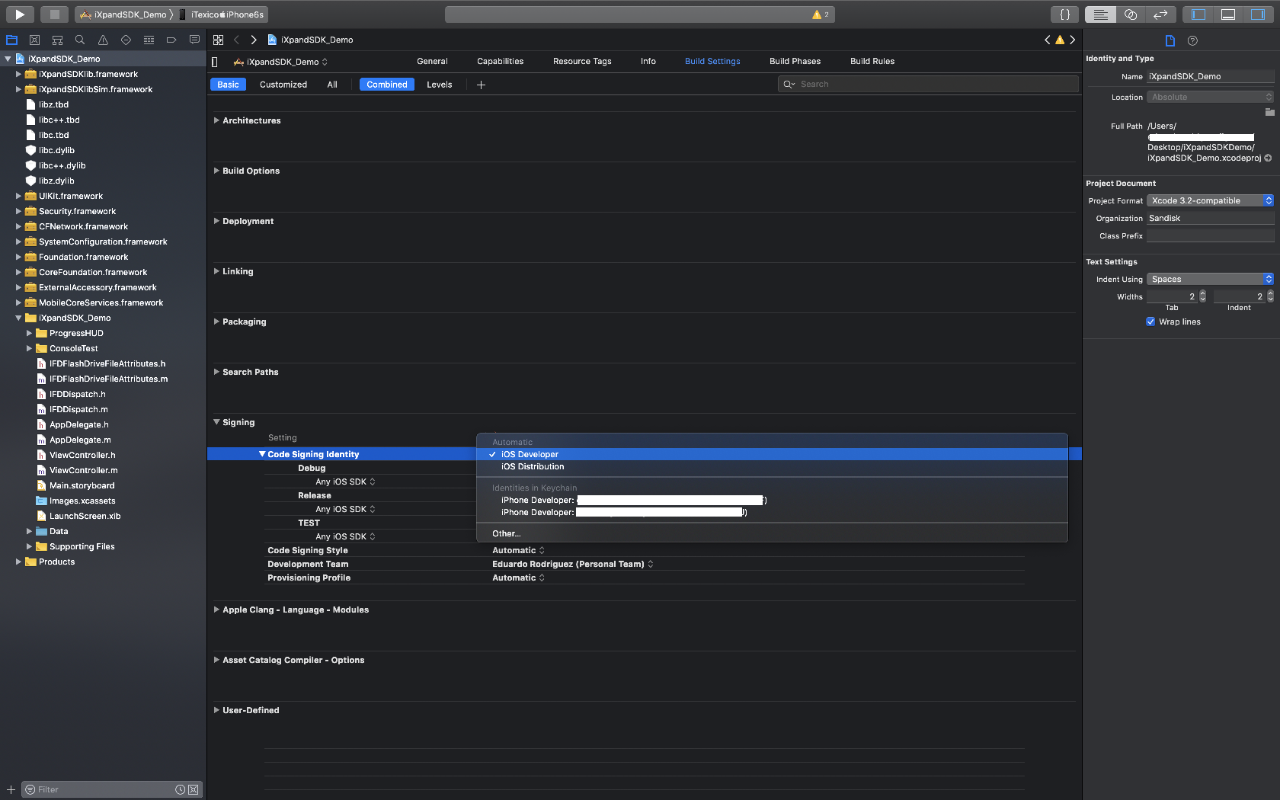1280x800 pixels.
Task: Open the Development Team dropdown
Action: (572, 564)
